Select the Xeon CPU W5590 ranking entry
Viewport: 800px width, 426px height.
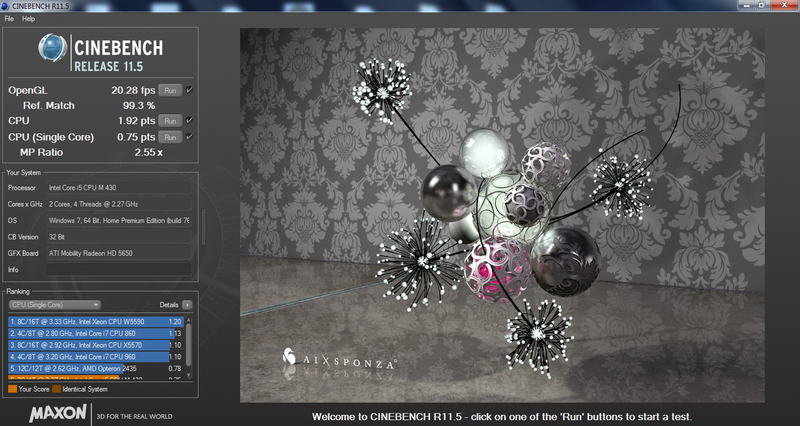(95, 322)
